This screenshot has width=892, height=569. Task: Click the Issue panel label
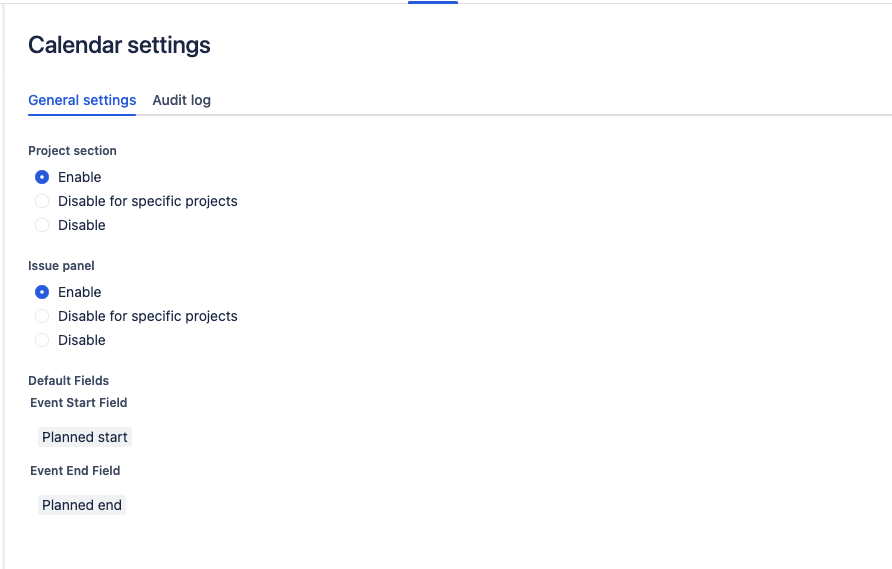point(61,266)
